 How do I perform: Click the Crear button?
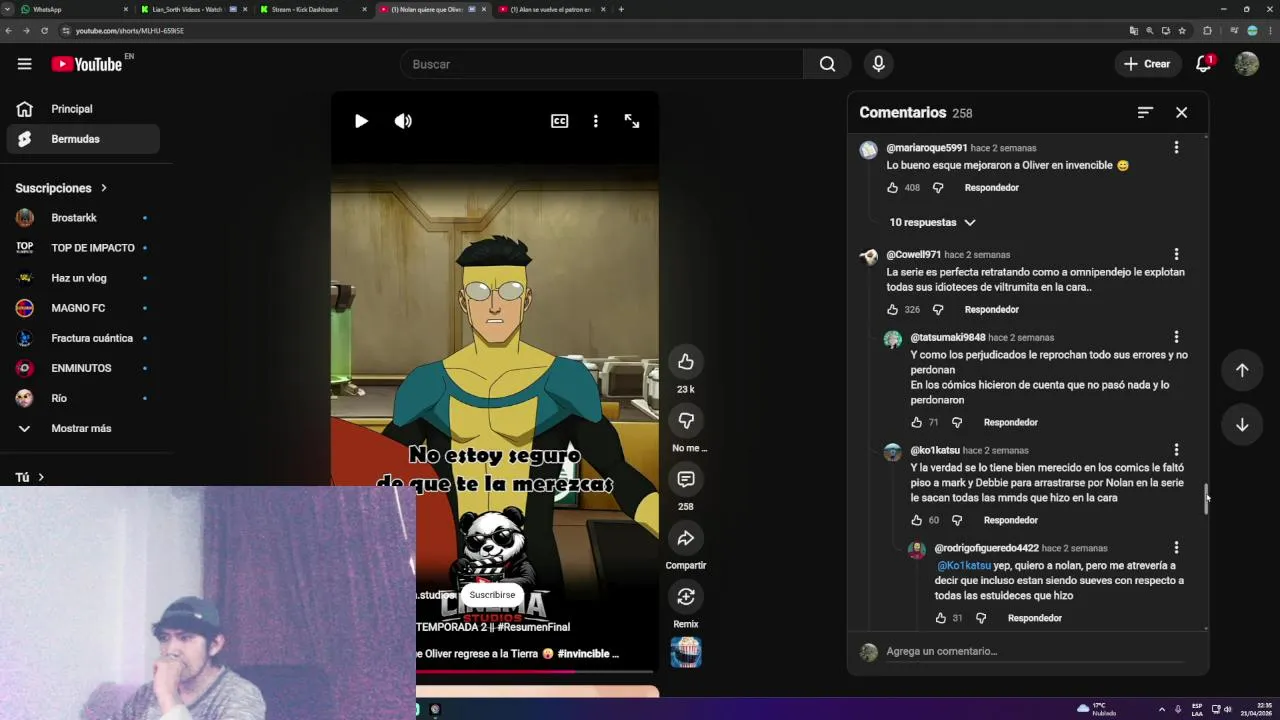[x=1147, y=64]
